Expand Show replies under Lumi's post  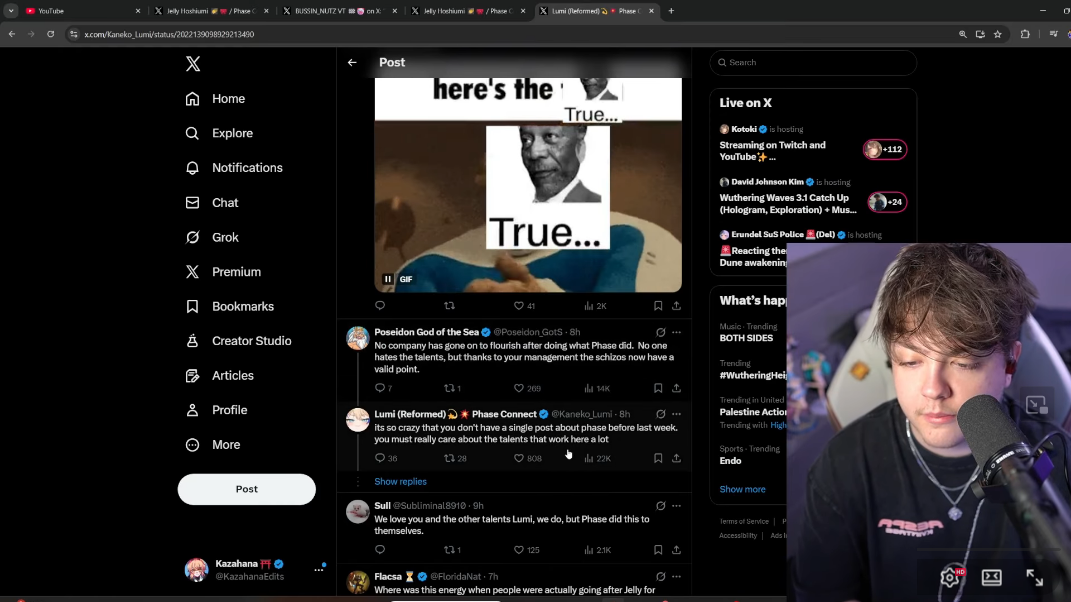(400, 482)
